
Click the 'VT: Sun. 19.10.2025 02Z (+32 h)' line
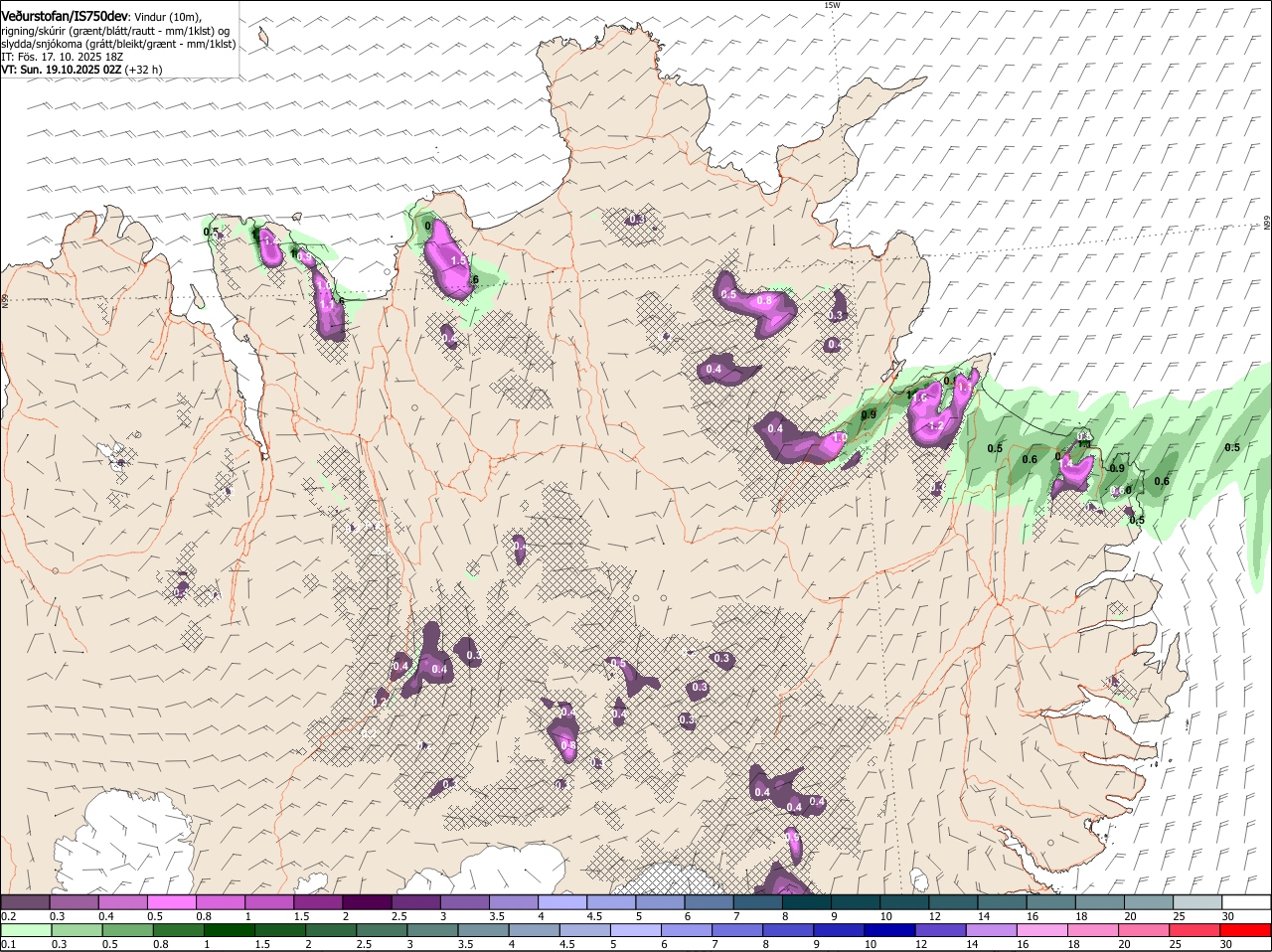coord(81,70)
